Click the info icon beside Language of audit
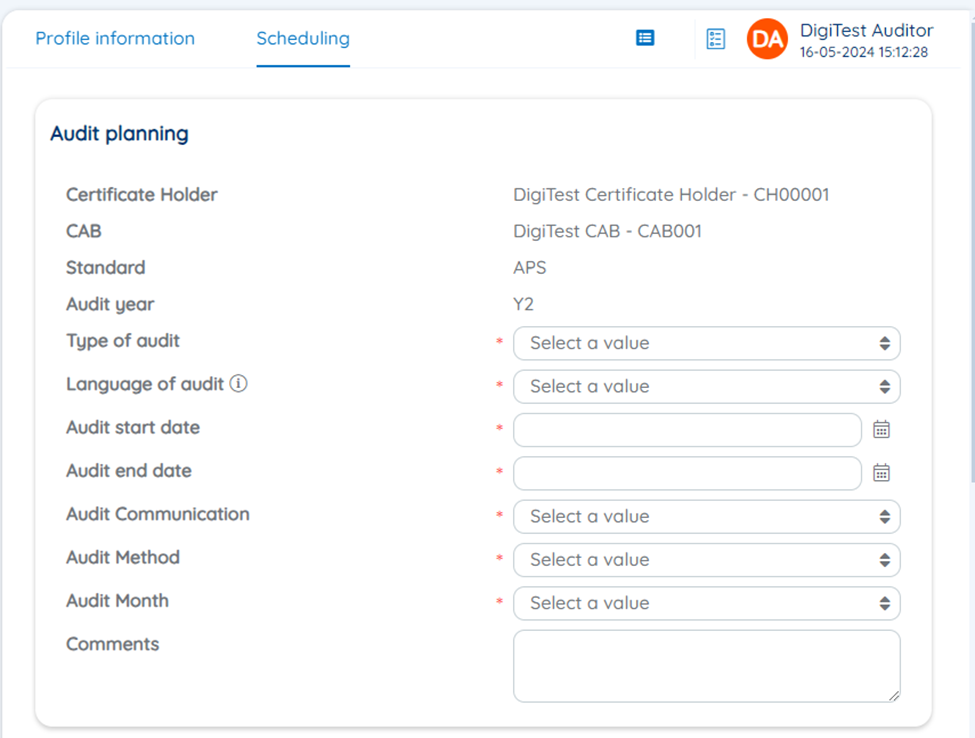This screenshot has width=975, height=738. pyautogui.click(x=237, y=383)
